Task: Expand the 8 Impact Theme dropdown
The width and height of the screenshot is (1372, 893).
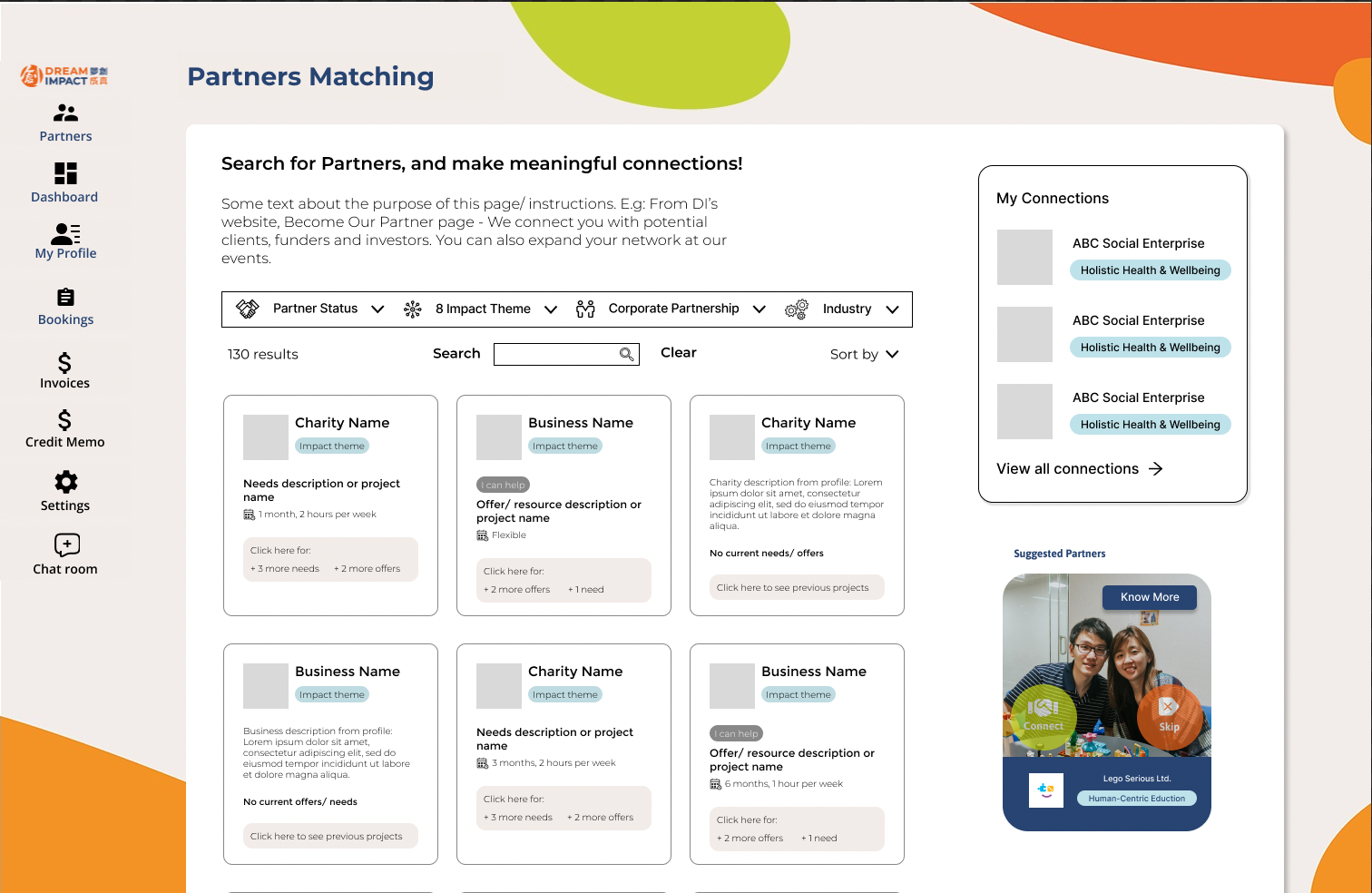Action: coord(550,309)
